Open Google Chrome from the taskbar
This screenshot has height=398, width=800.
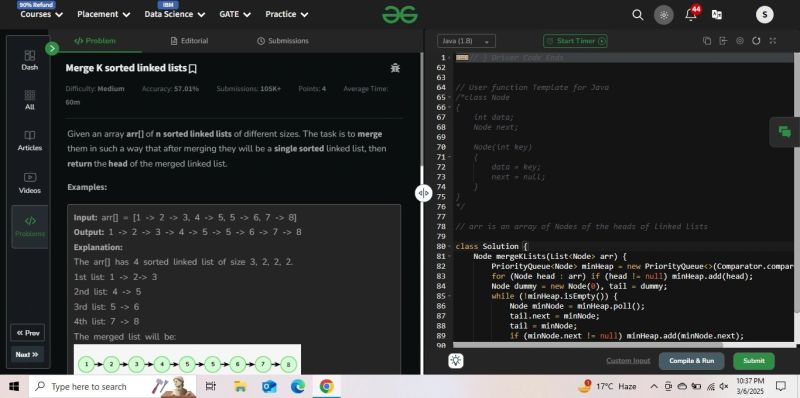click(x=327, y=386)
